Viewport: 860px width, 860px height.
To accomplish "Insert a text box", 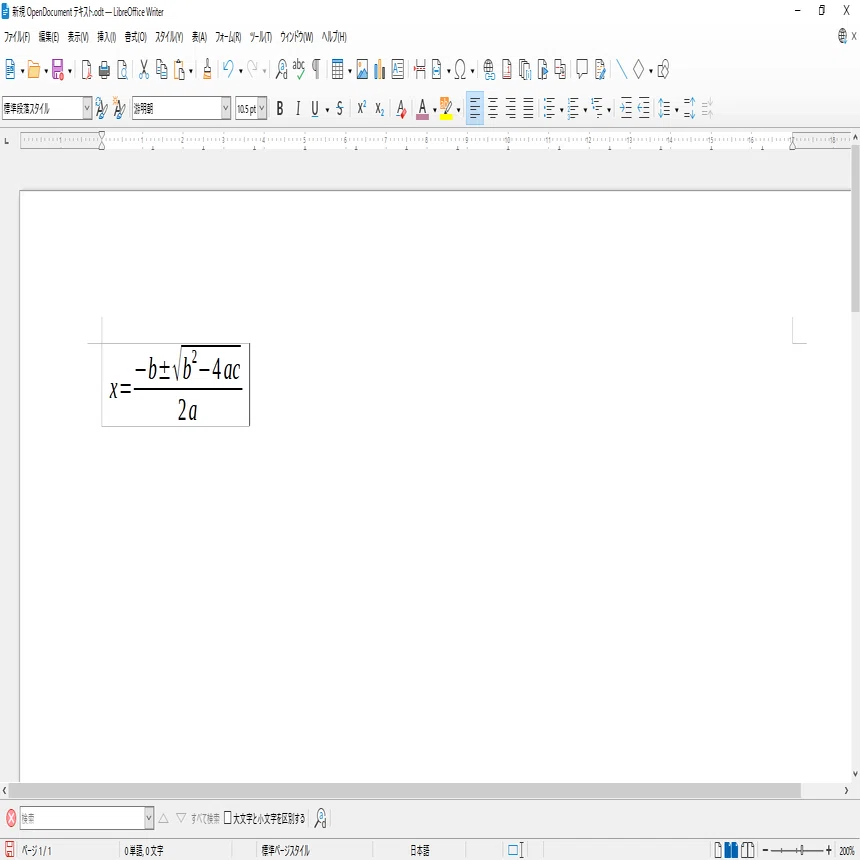I will tap(398, 70).
